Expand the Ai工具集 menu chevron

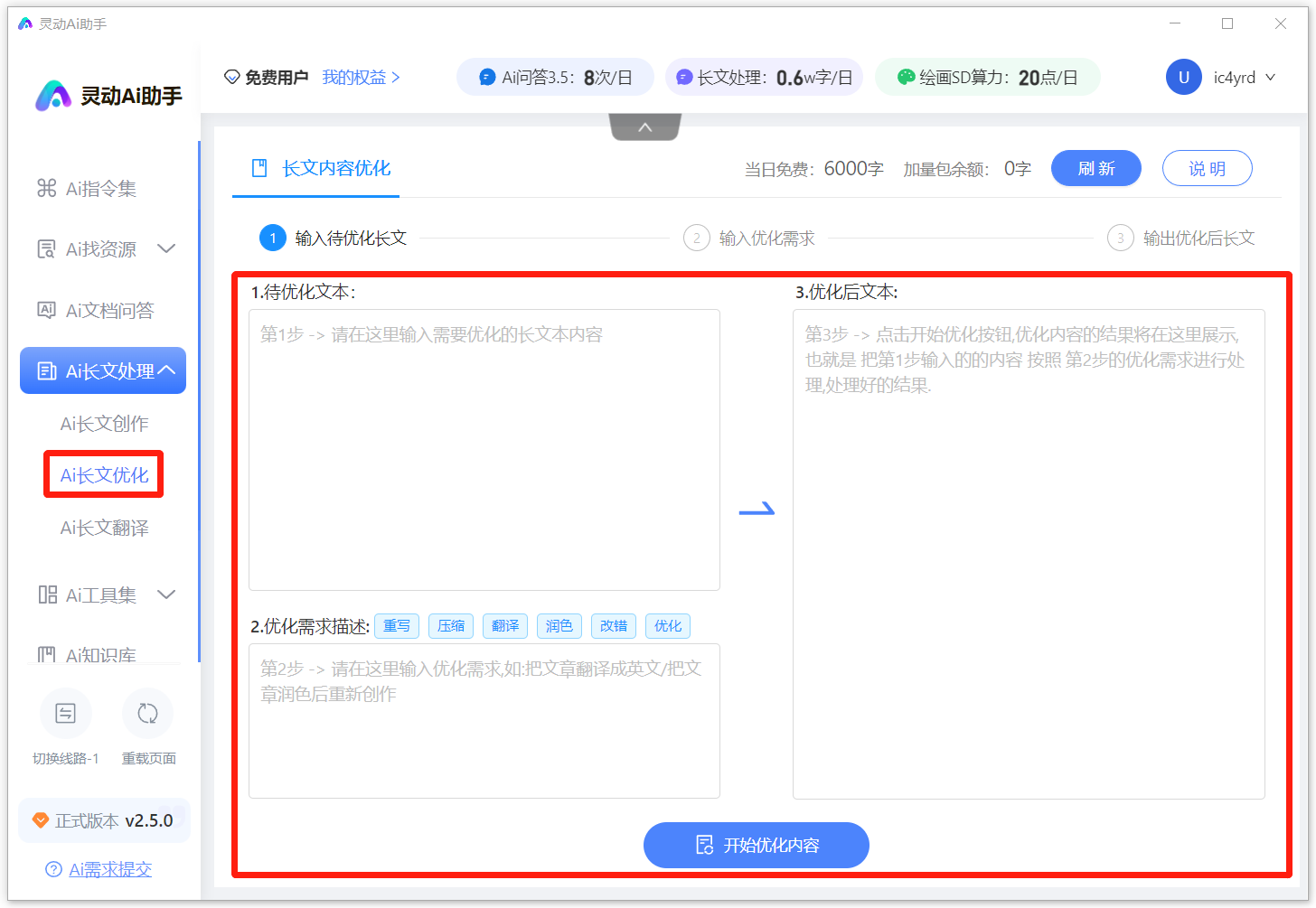tap(166, 594)
